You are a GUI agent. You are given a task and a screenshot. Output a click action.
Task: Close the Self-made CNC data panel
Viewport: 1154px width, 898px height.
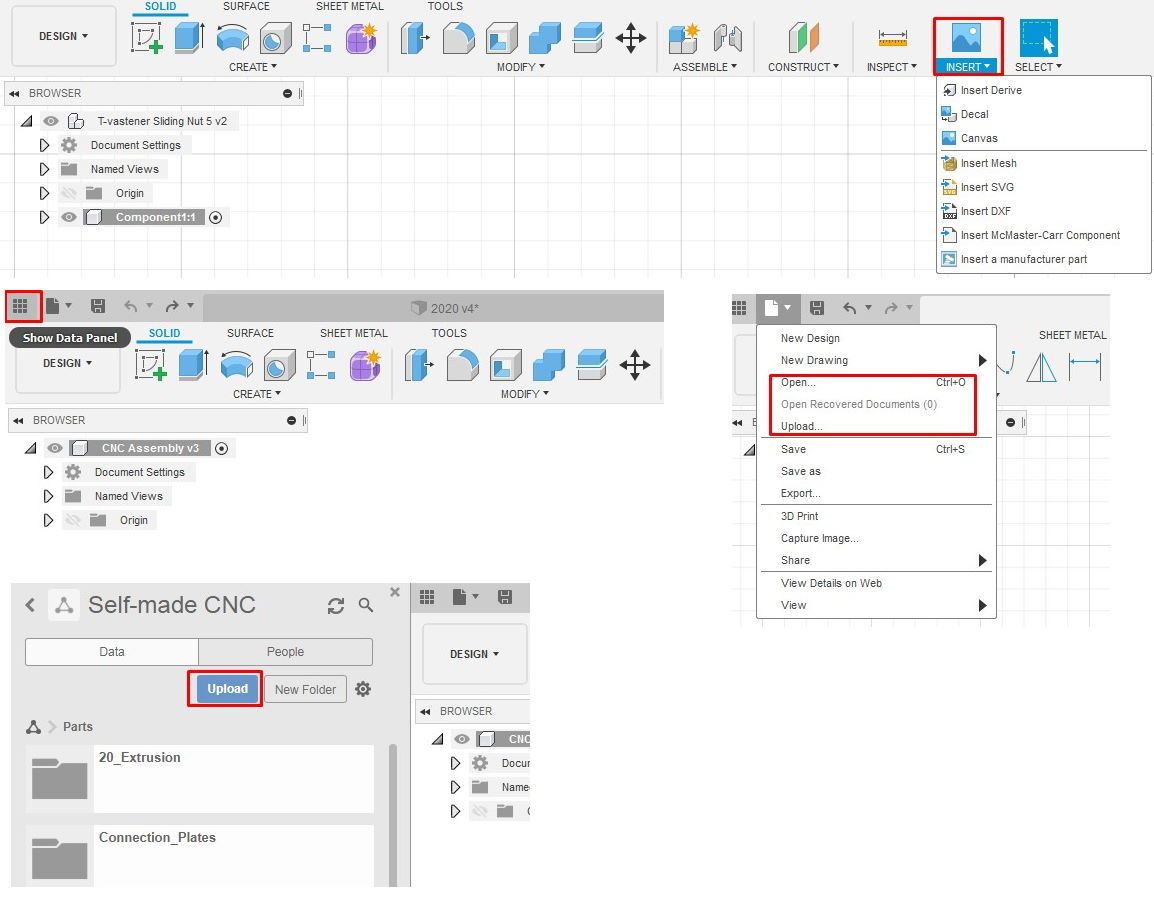point(395,592)
